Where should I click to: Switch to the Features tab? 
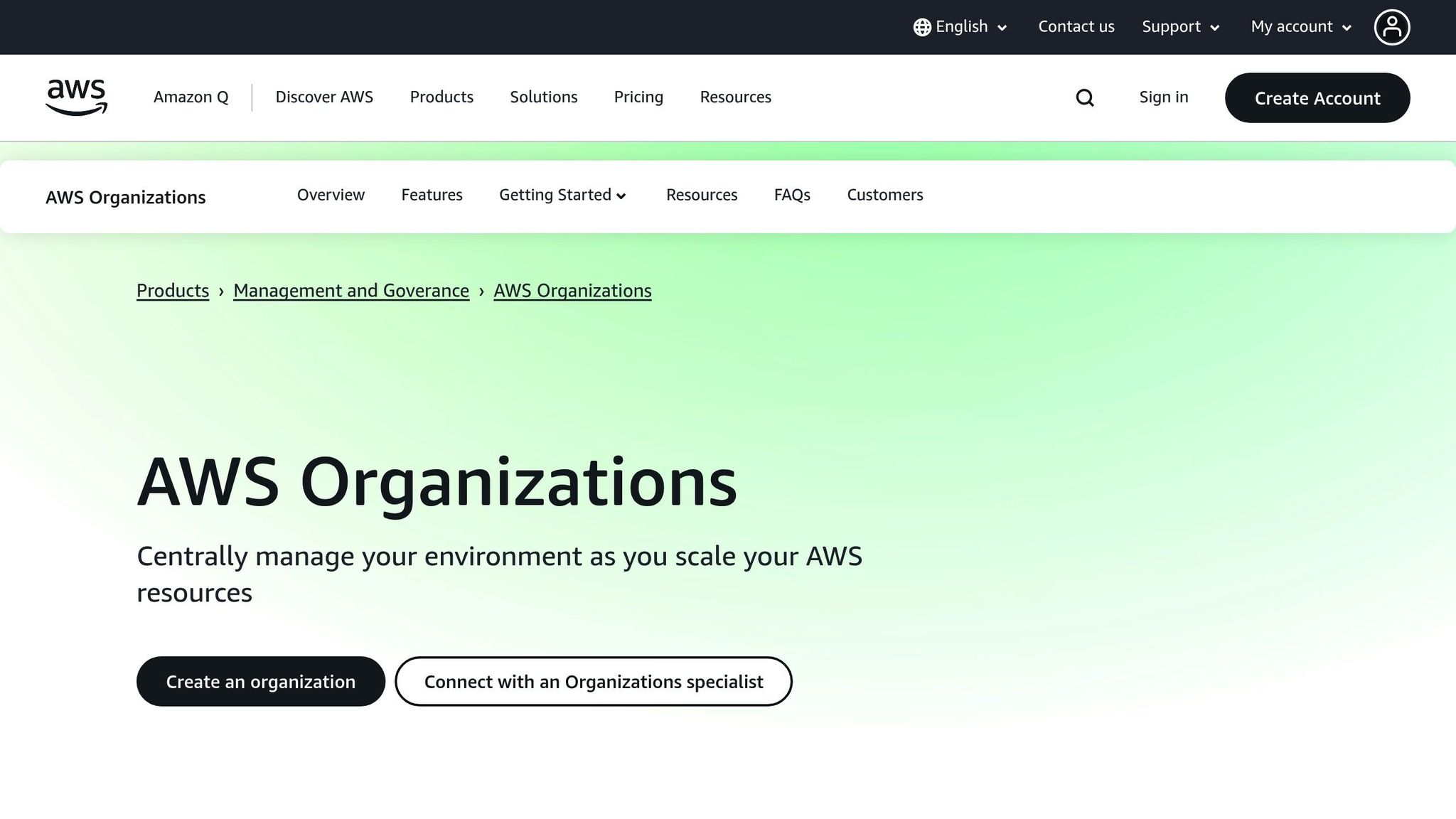coord(432,195)
